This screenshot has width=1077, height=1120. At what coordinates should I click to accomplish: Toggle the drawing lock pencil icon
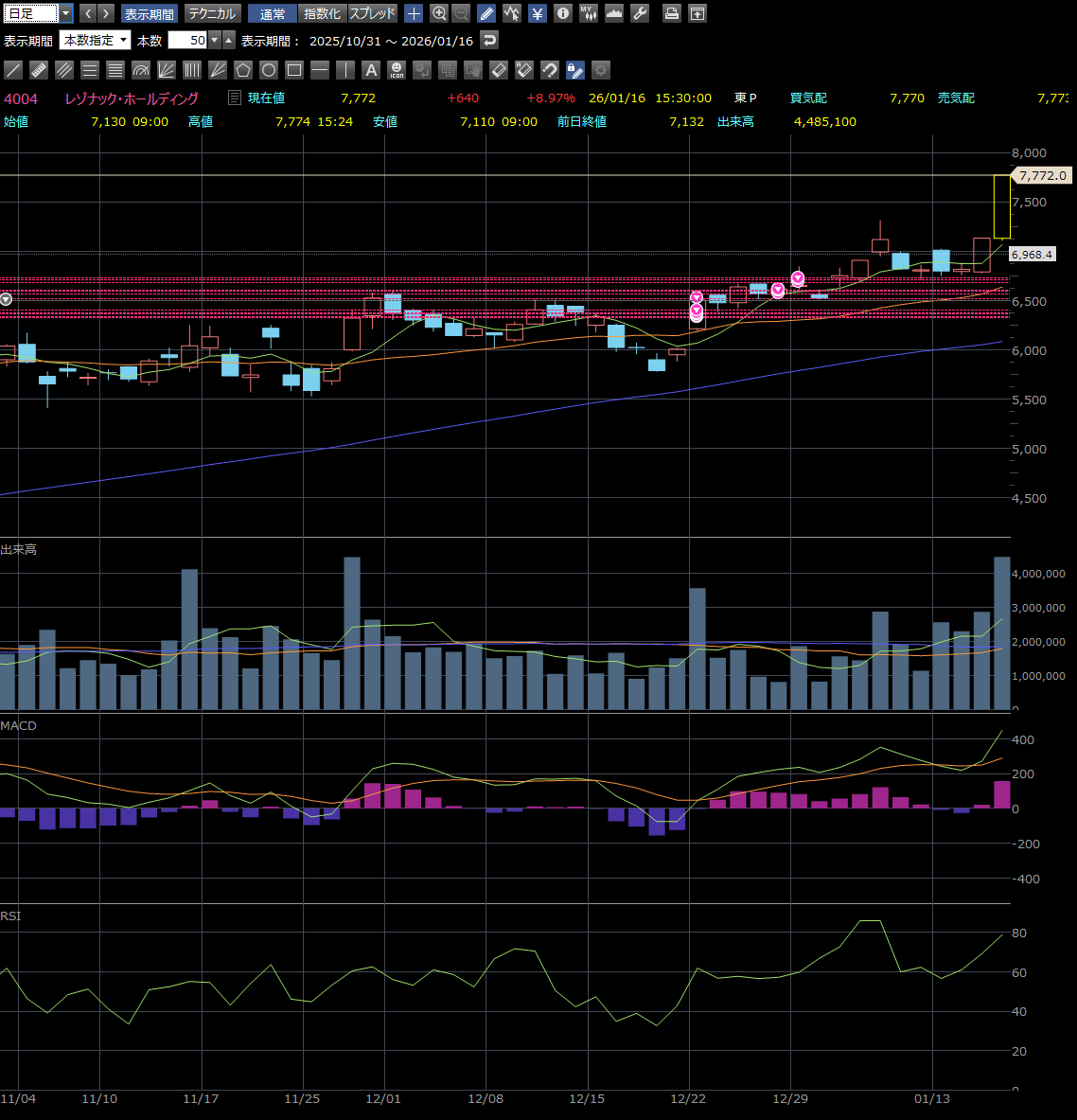click(x=574, y=69)
